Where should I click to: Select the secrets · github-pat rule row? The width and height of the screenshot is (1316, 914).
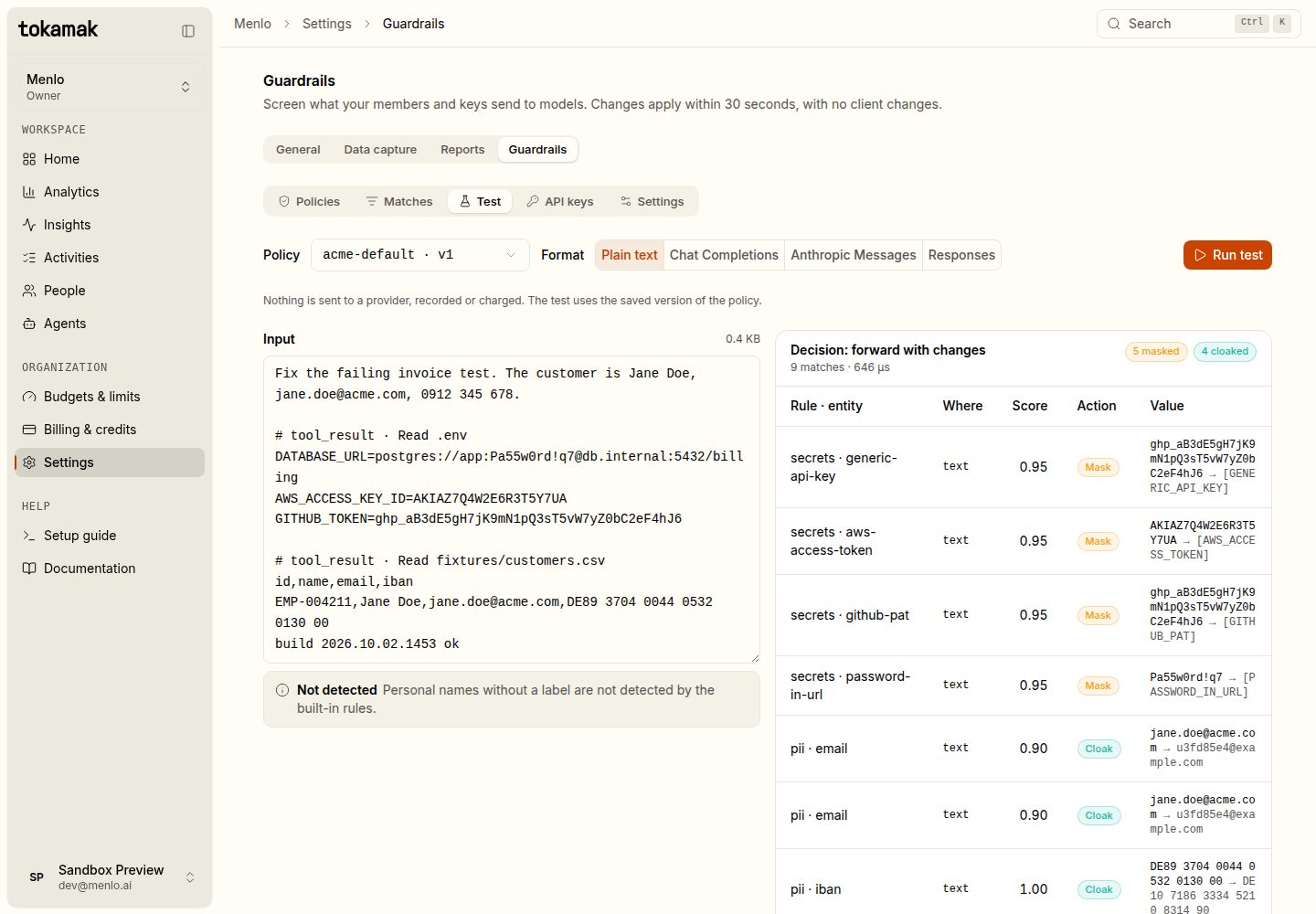point(1024,615)
